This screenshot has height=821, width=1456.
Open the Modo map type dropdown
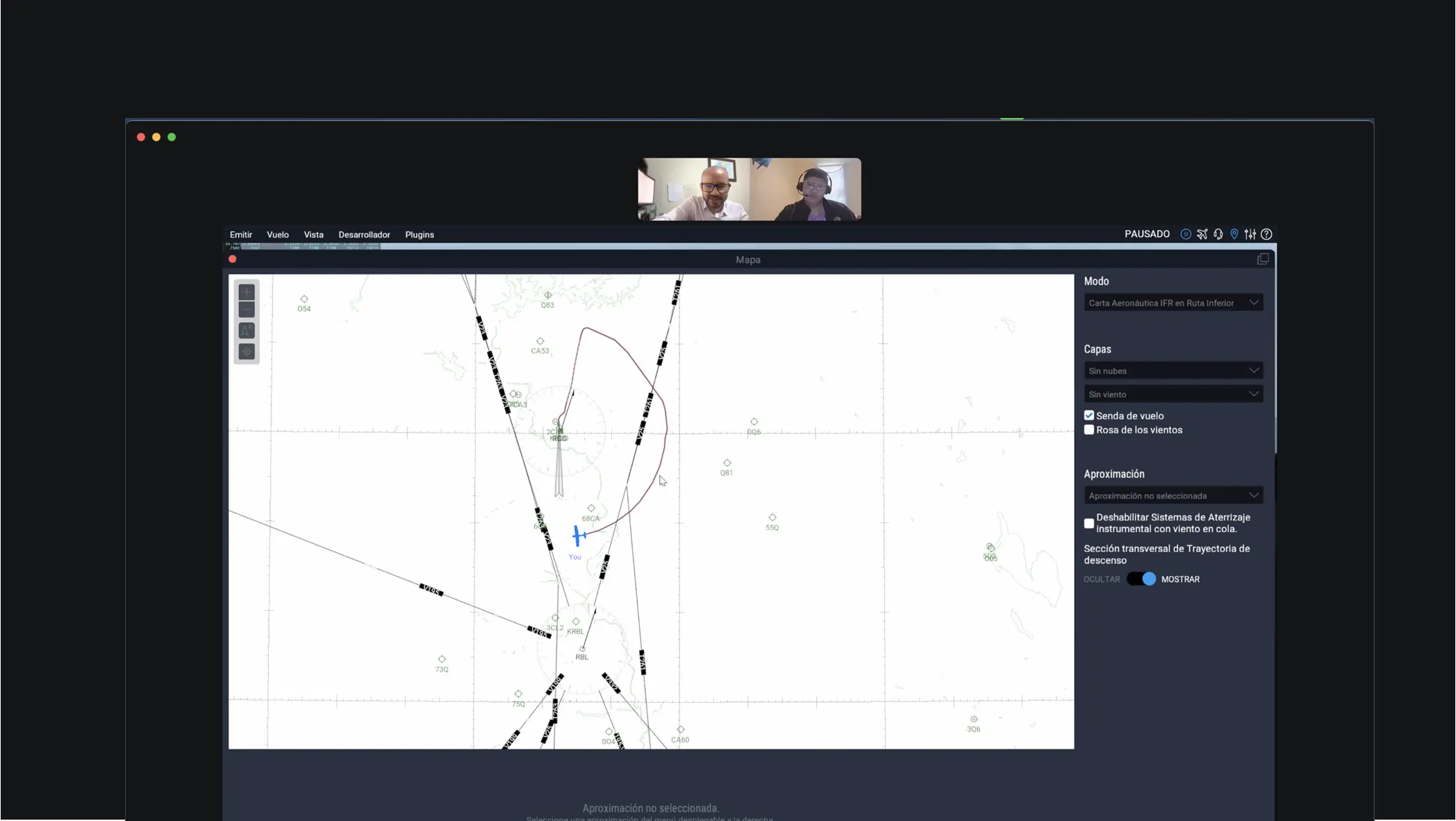[x=1173, y=303]
